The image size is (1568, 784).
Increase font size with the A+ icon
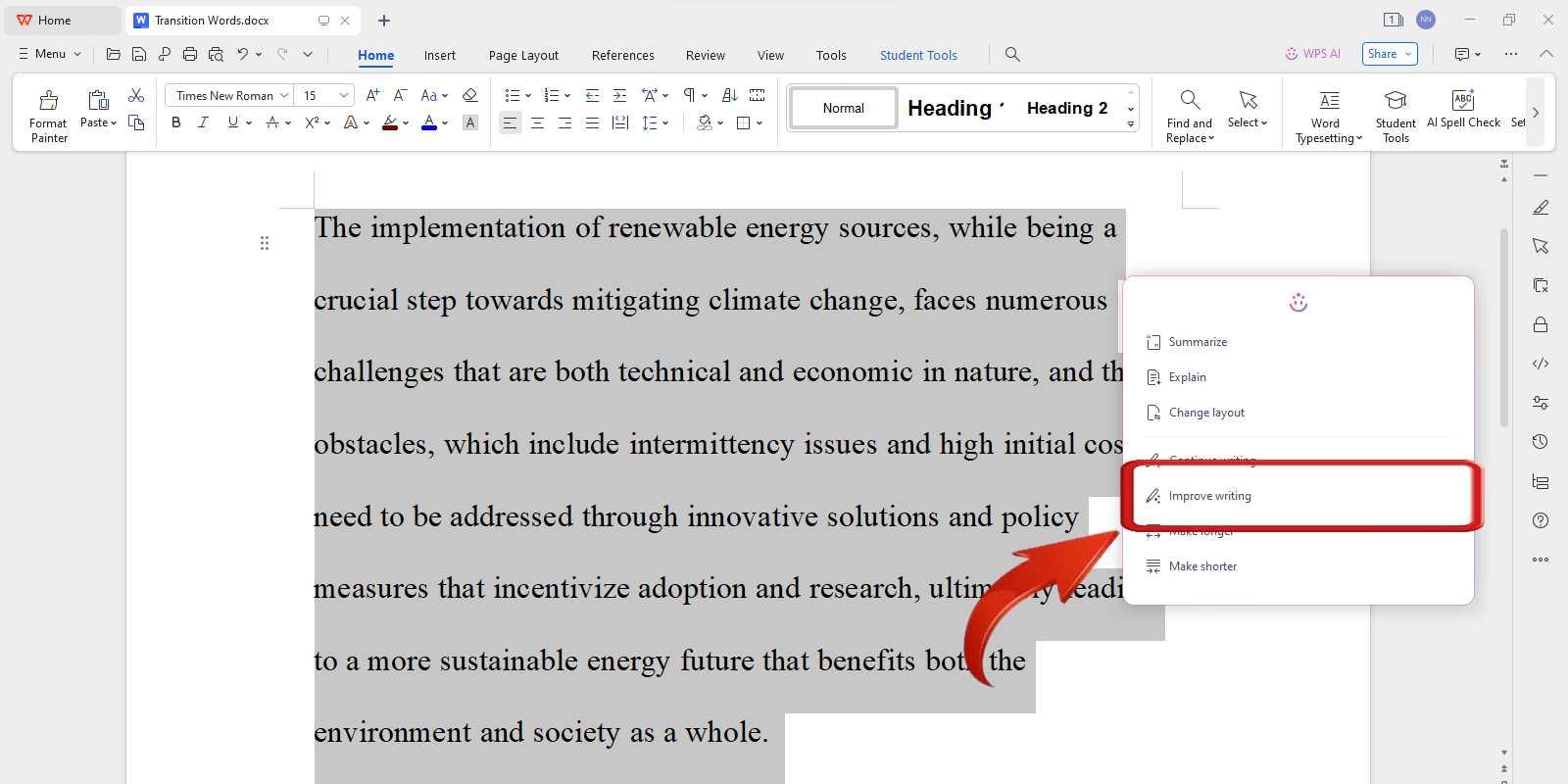tap(372, 95)
